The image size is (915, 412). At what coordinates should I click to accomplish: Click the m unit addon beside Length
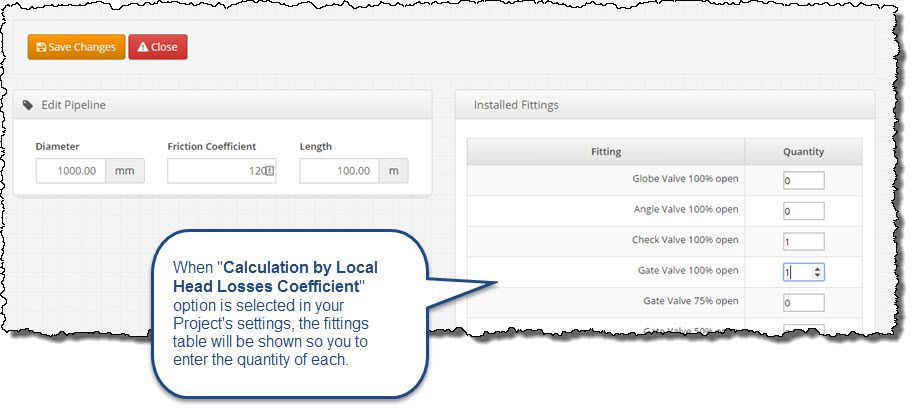394,171
